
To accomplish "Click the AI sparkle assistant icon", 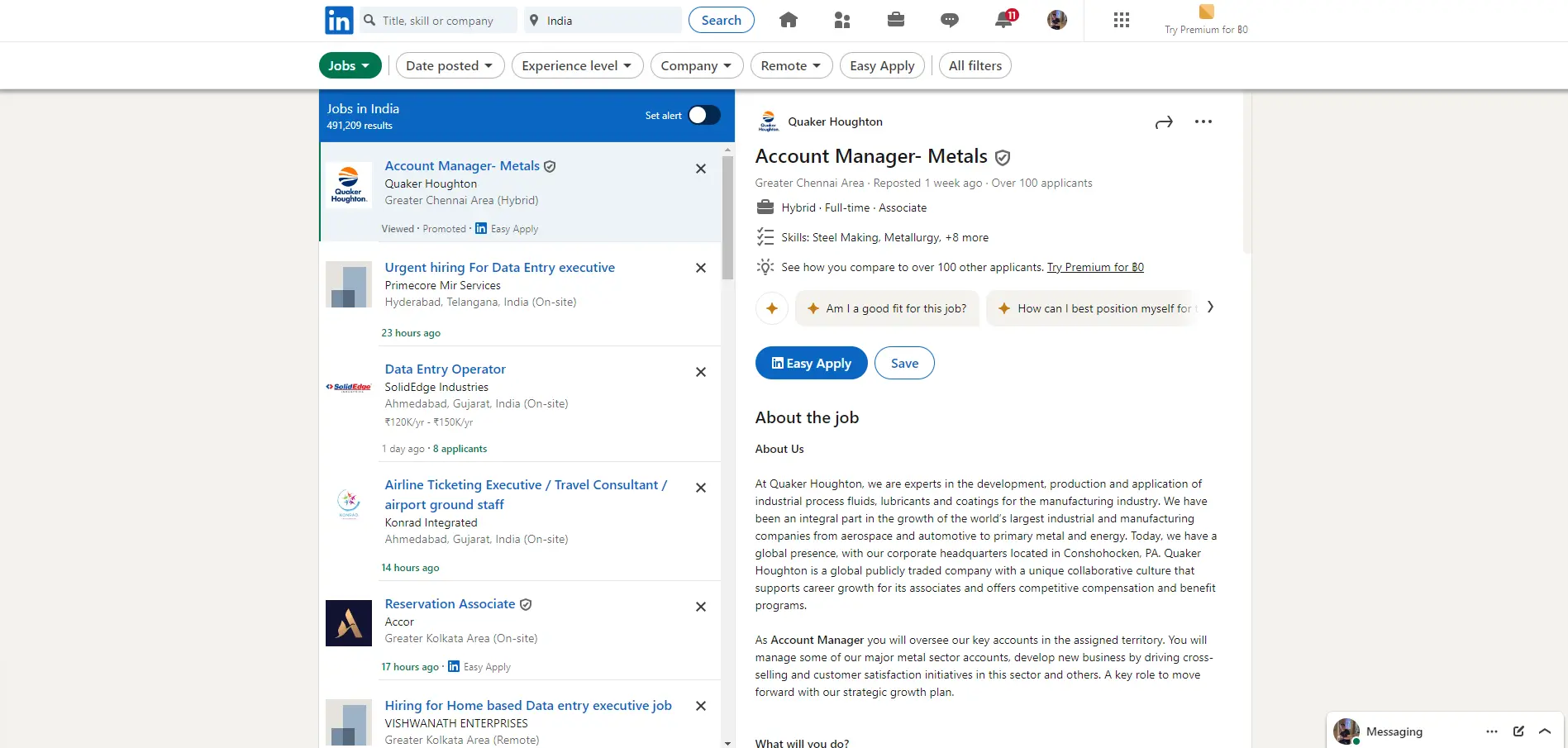I will click(x=772, y=308).
